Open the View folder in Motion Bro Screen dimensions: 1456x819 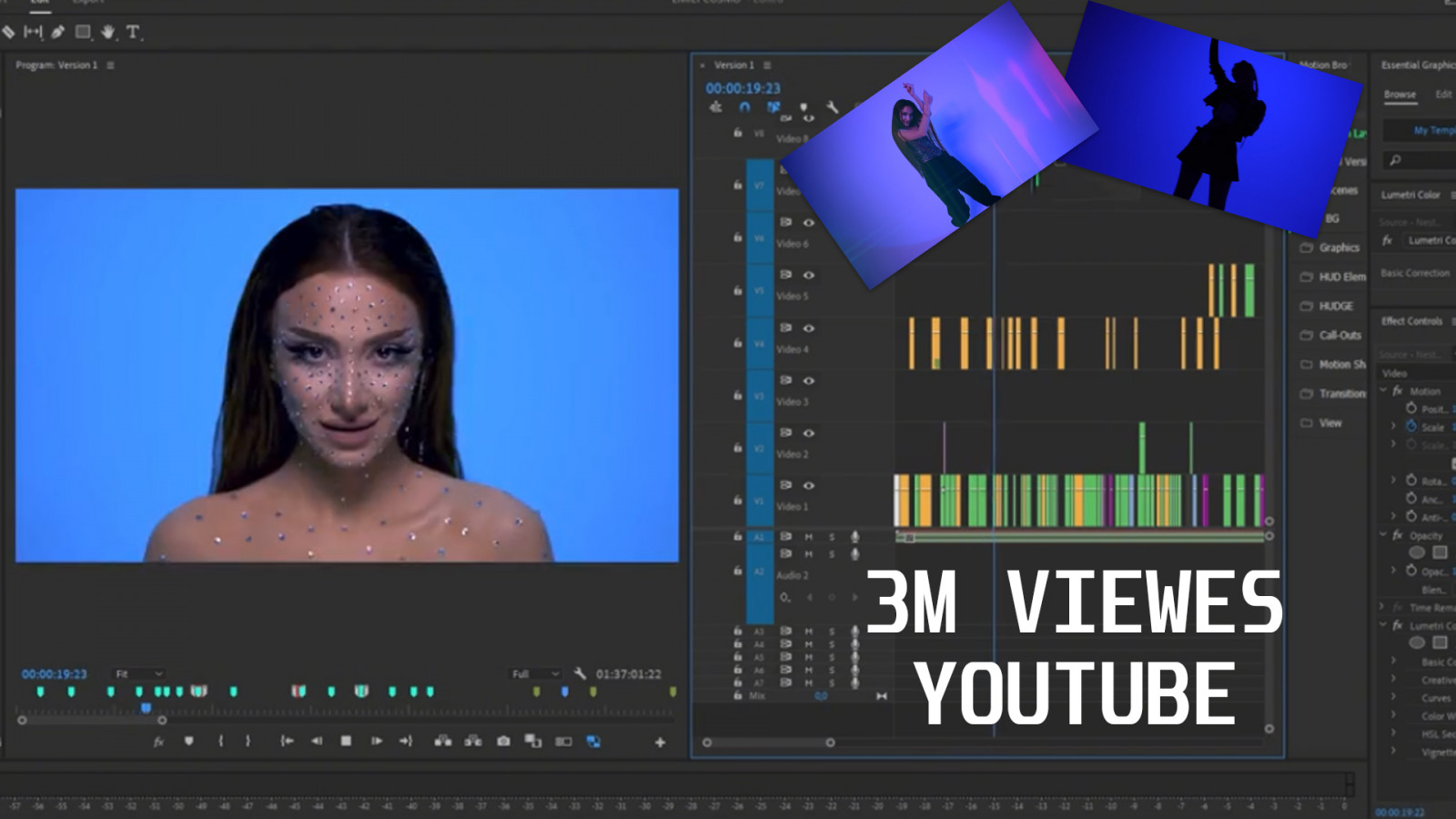(1321, 422)
